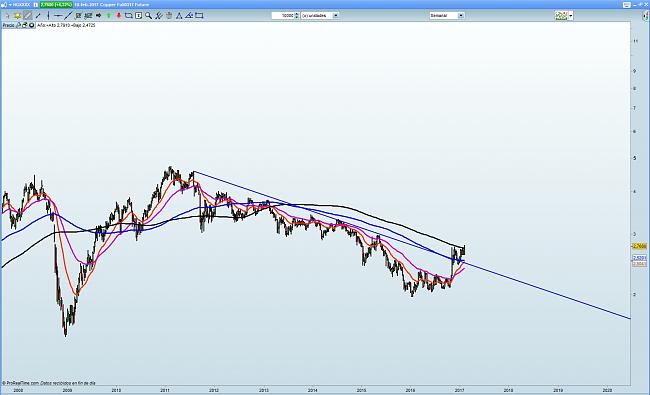The width and height of the screenshot is (650, 395).
Task: Click the last rectangle icon in the toolbar
Action: (x=199, y=16)
